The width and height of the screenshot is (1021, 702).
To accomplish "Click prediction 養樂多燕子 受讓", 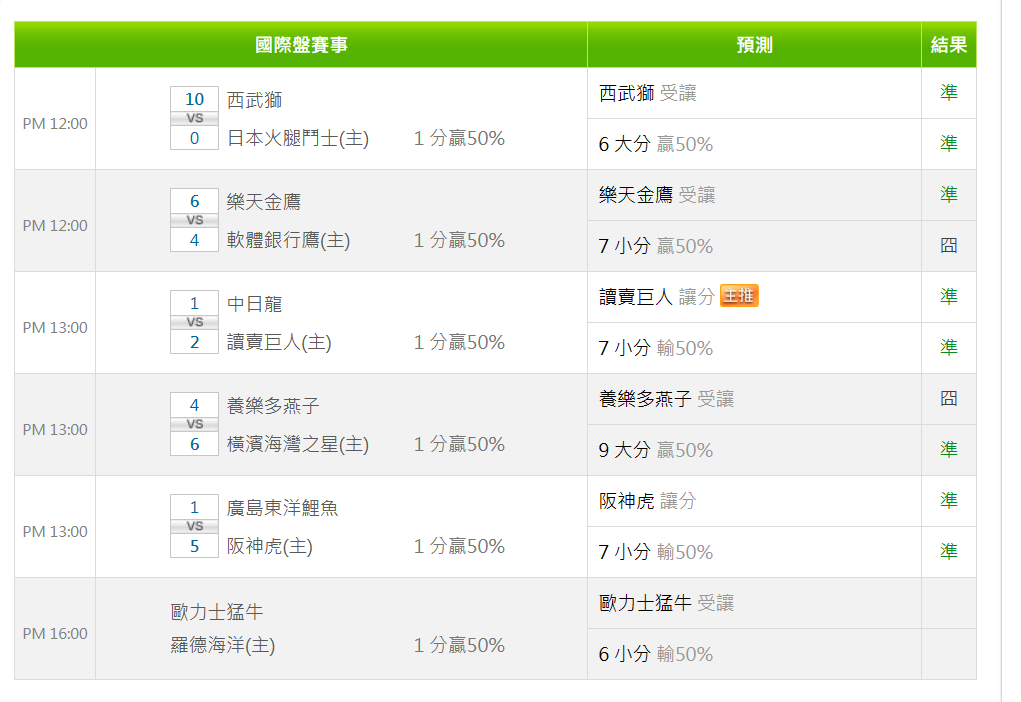I will pyautogui.click(x=666, y=399).
